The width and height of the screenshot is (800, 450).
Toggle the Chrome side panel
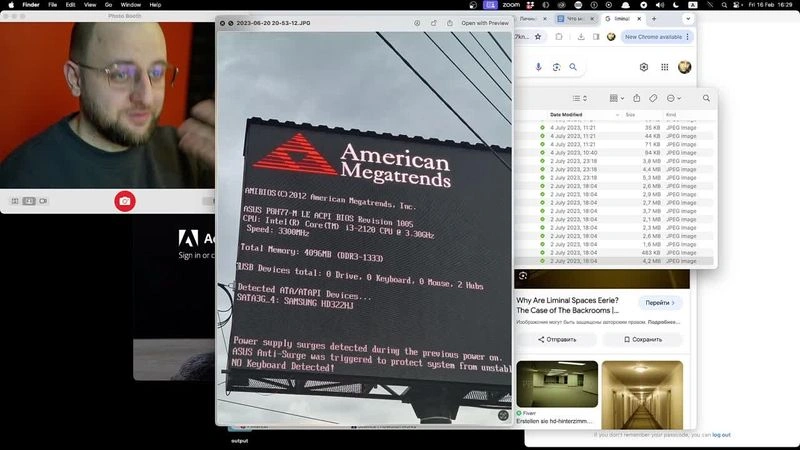596,37
